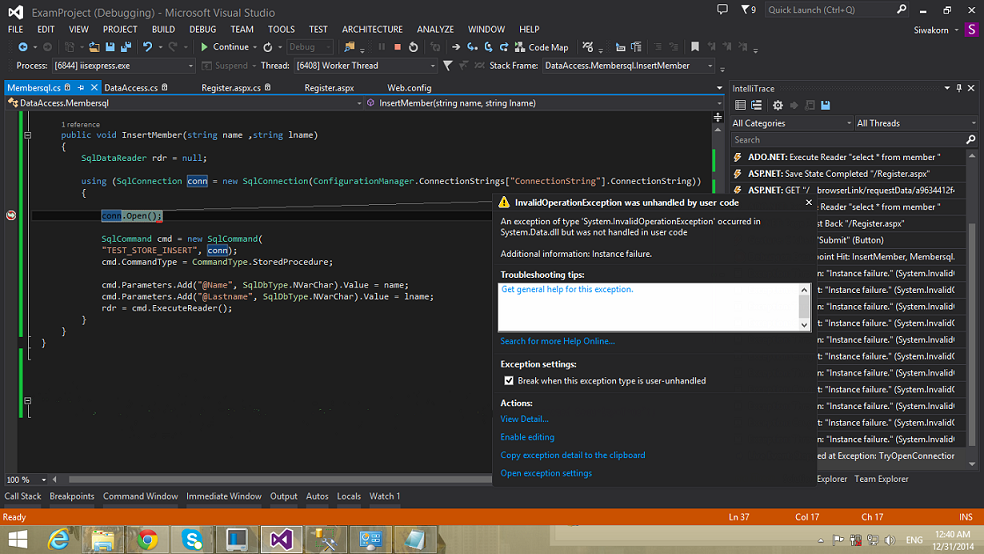Click the Stop Debugging red square icon

pyautogui.click(x=397, y=47)
